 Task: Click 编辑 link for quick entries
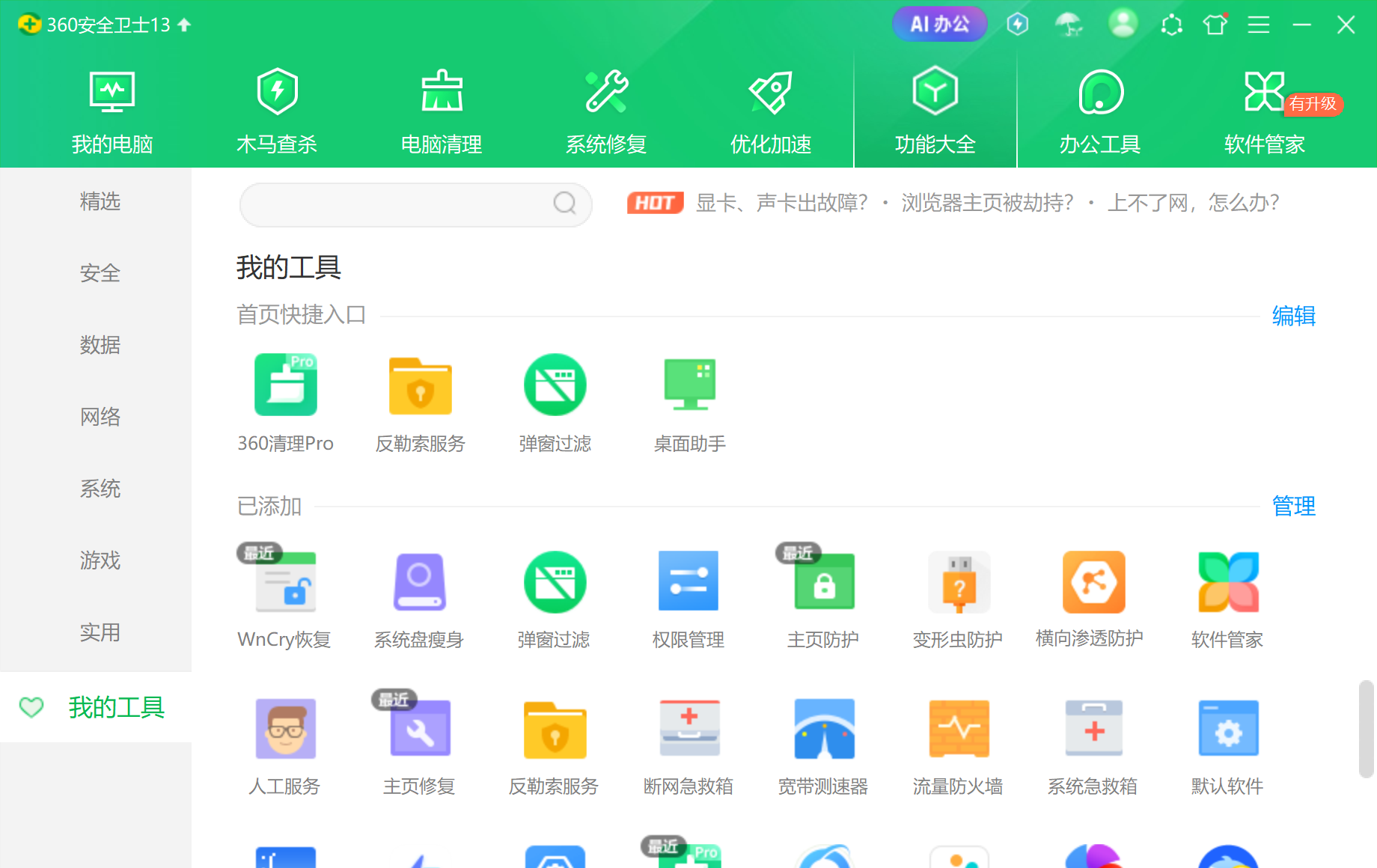click(x=1294, y=316)
